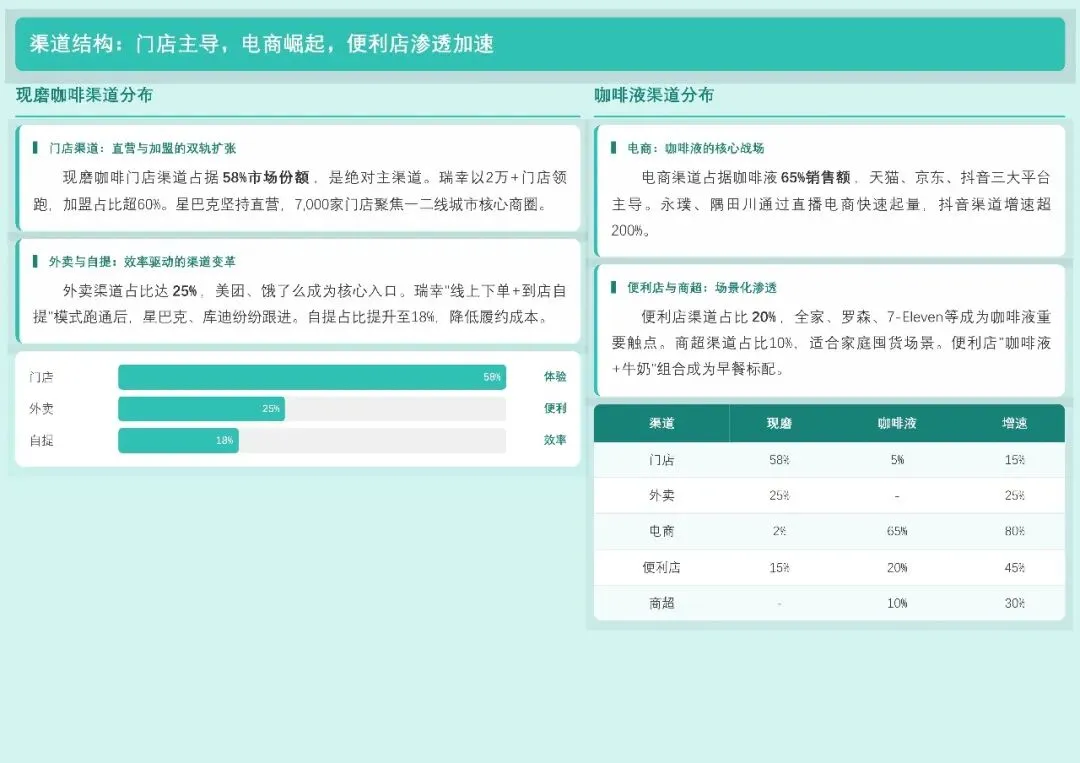Click bold "20%" in the 便利店渠道占比 sentence

764,317
